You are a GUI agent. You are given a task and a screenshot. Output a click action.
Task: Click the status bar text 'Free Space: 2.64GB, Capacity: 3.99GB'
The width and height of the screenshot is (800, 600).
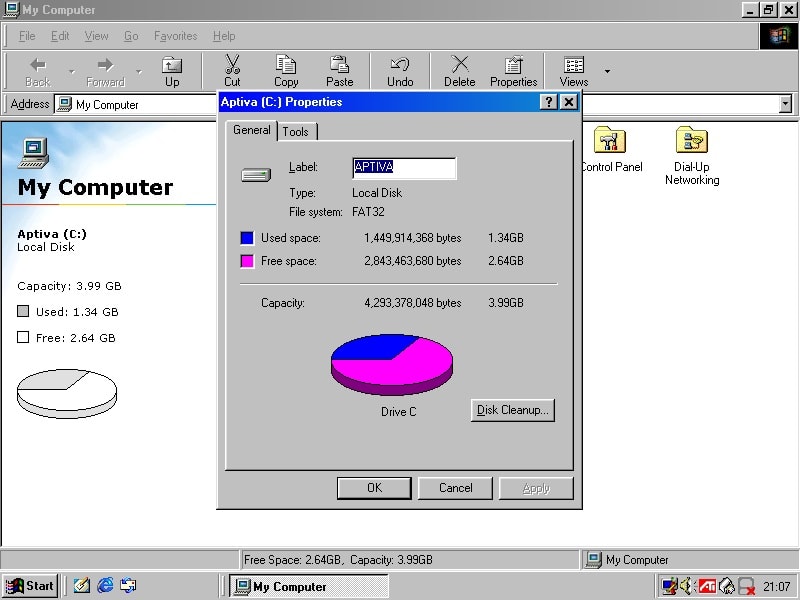tap(338, 560)
